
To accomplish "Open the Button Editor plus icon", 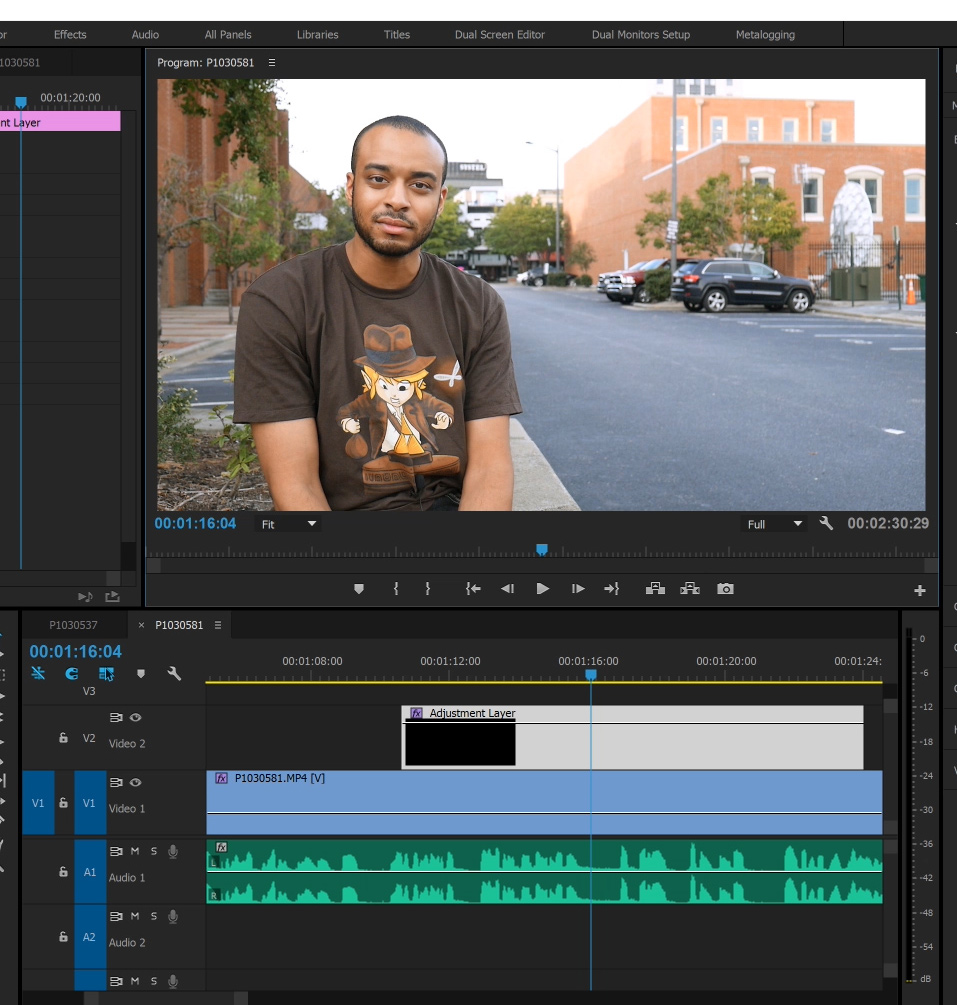I will coord(920,590).
